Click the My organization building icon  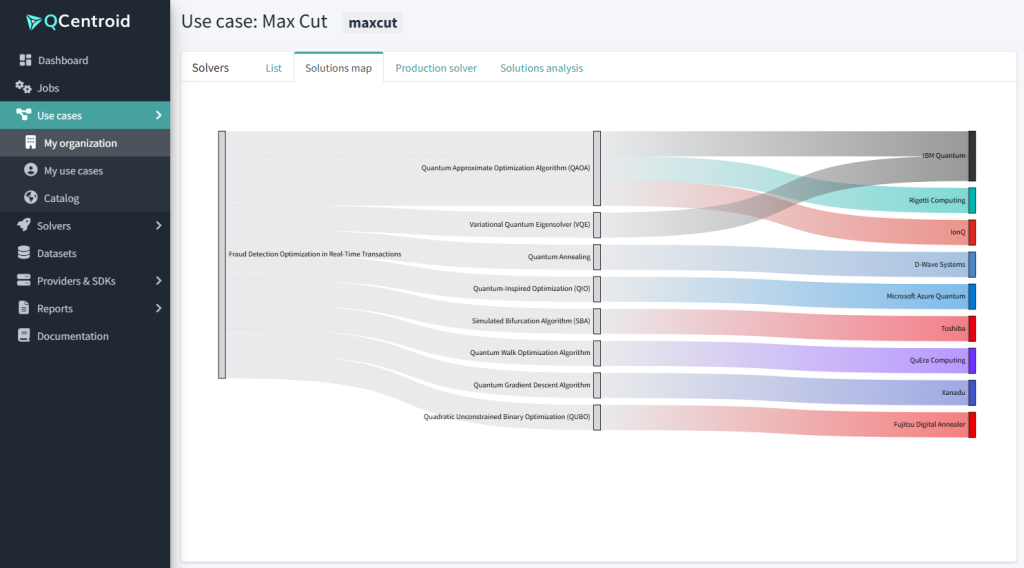tap(31, 143)
